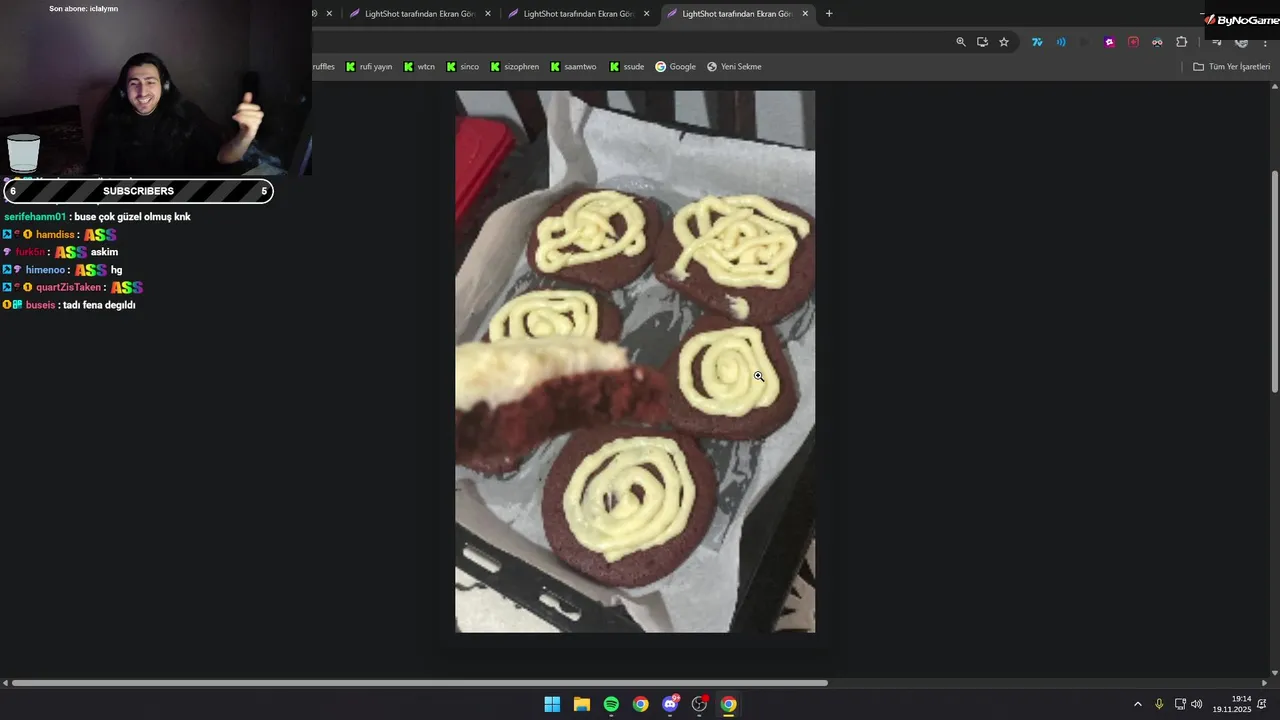The height and width of the screenshot is (720, 1280).
Task: Open the ssude bookmark
Action: point(627,67)
